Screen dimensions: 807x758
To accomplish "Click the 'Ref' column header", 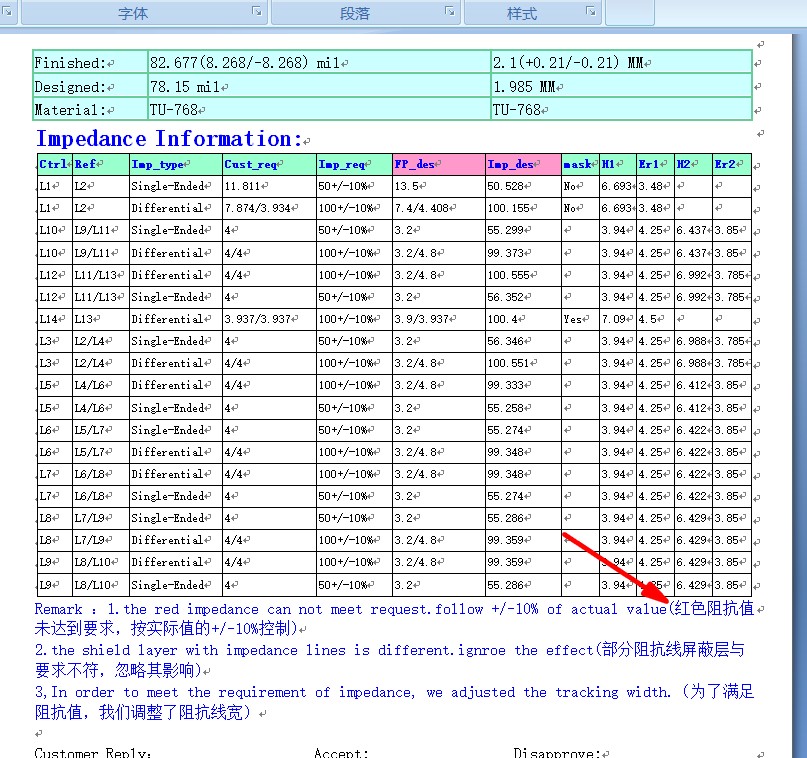I will pyautogui.click(x=101, y=164).
